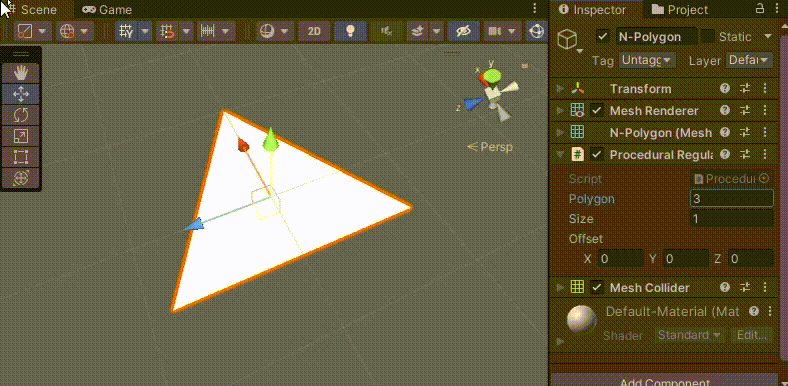Click the Persp projection label in gizmo

click(x=490, y=147)
